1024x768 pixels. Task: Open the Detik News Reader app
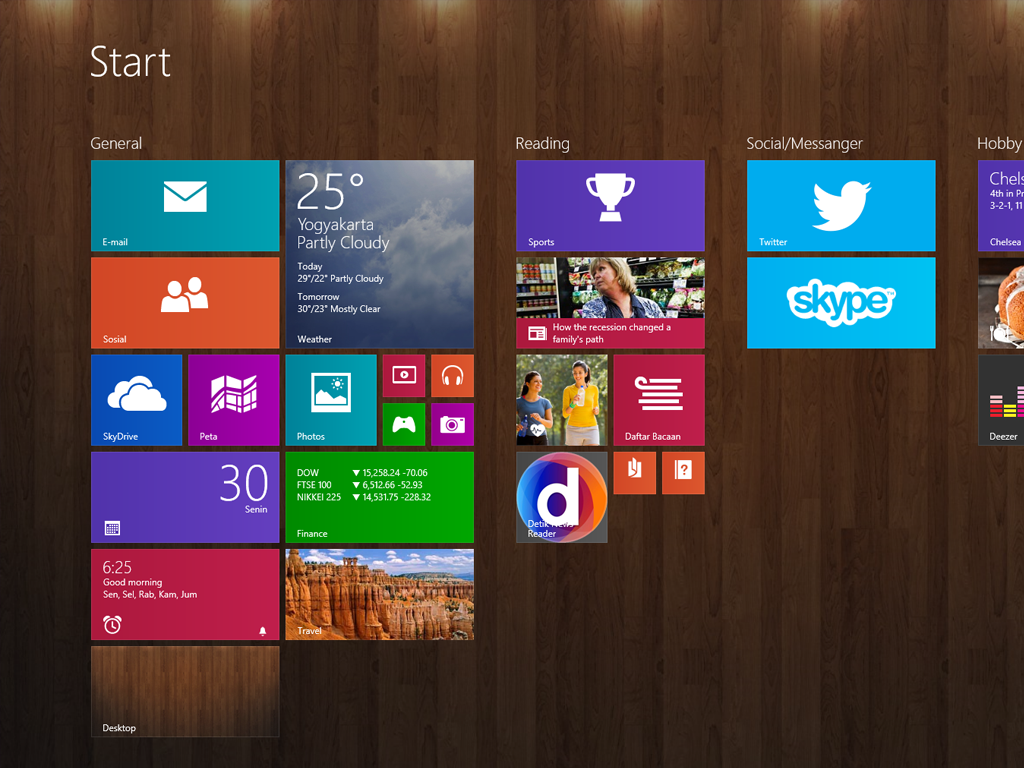click(x=561, y=497)
